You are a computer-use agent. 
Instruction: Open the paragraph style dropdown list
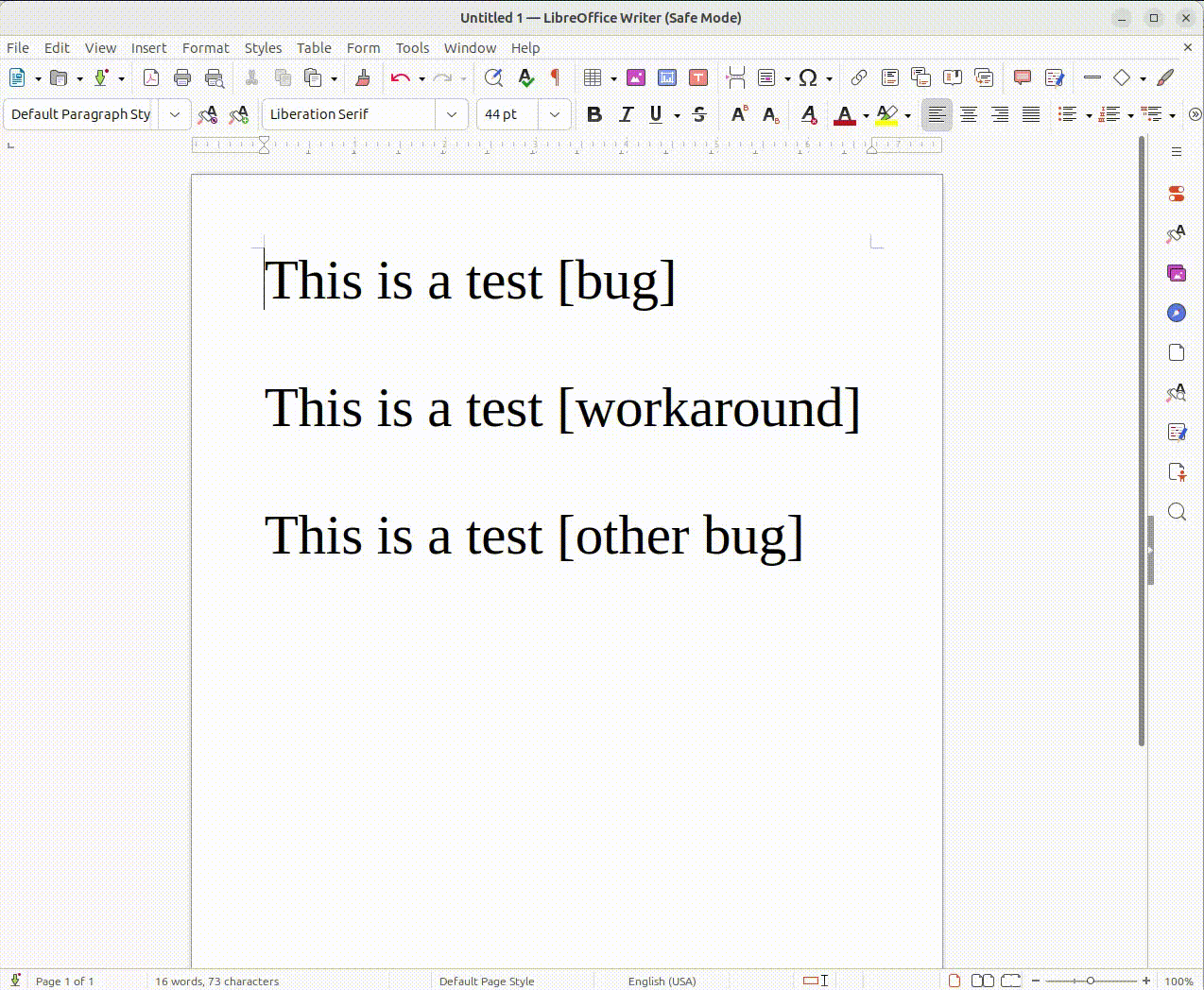(x=174, y=114)
